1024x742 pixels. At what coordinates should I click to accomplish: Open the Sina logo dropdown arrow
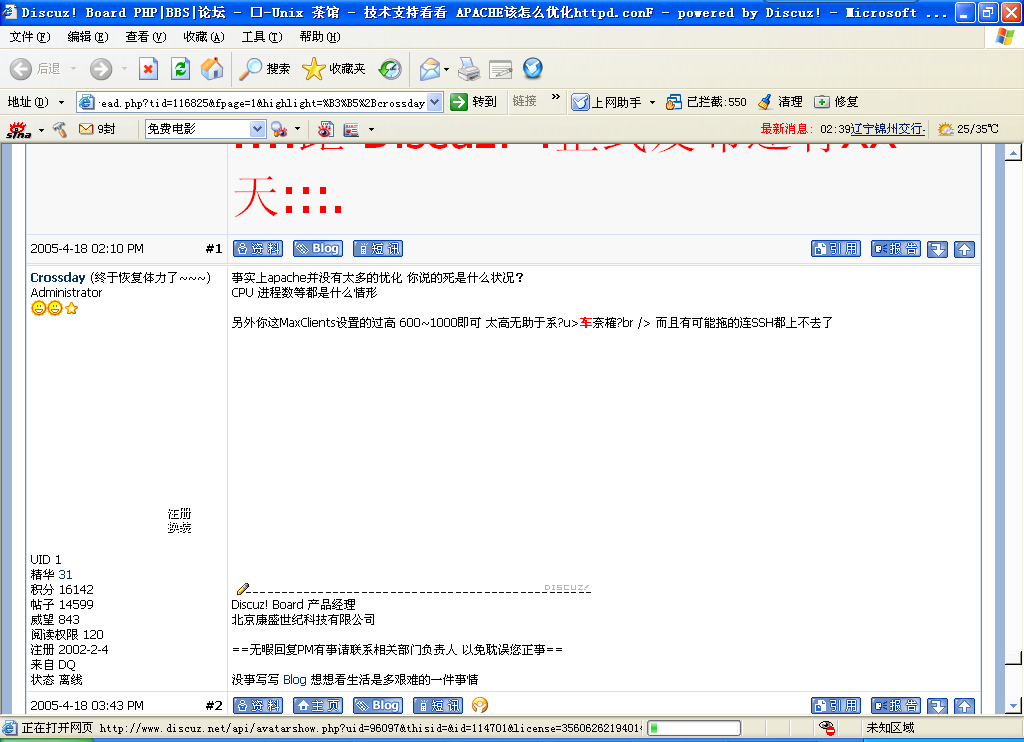pos(41,129)
